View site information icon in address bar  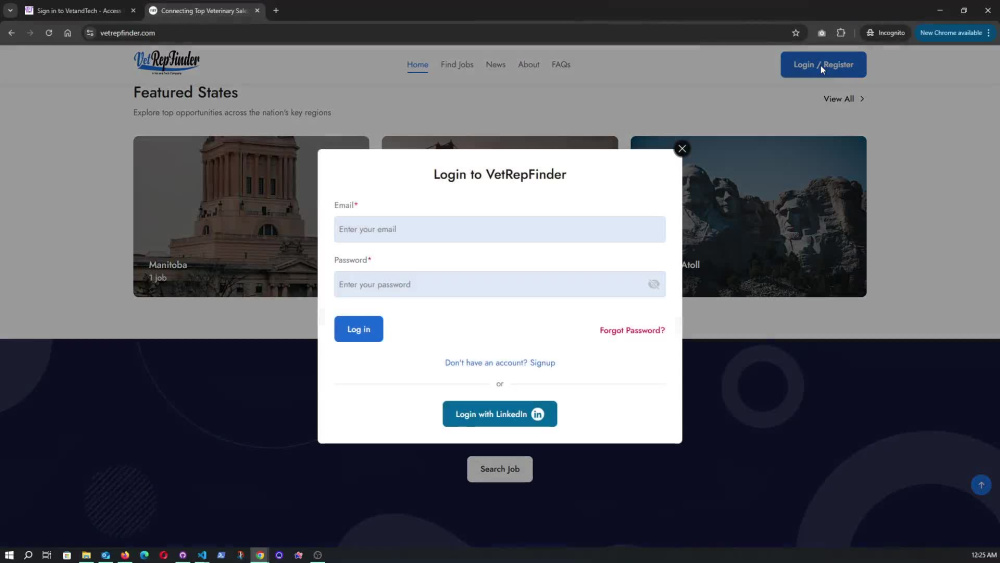[90, 33]
